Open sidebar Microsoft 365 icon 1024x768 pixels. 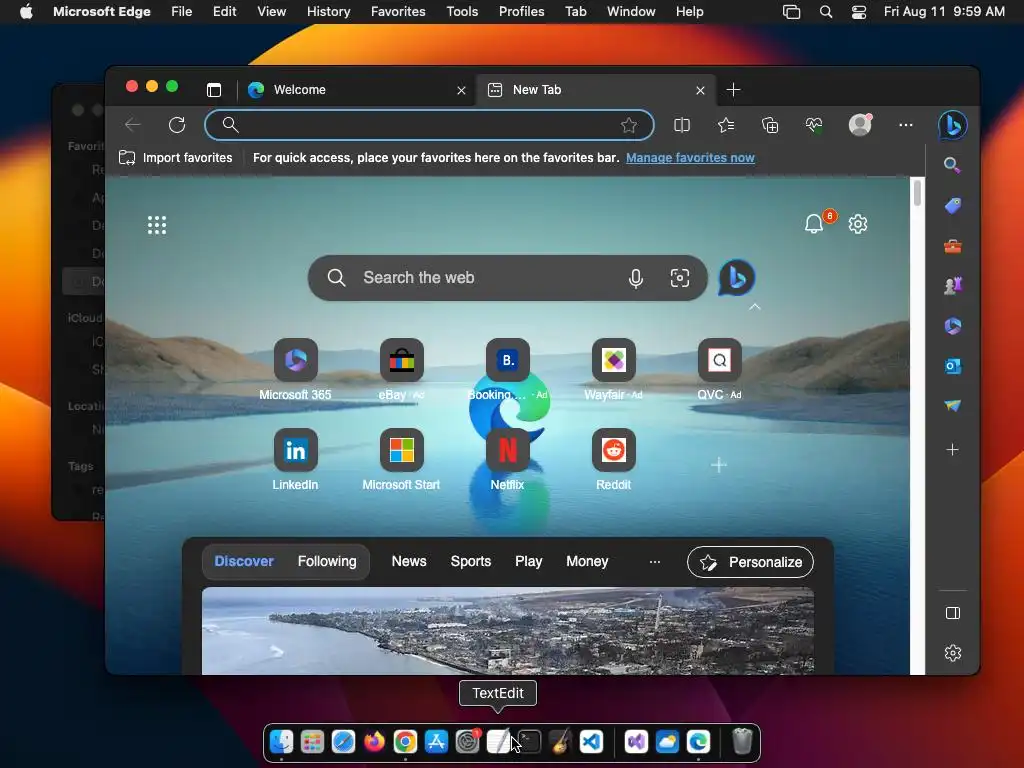pos(952,326)
